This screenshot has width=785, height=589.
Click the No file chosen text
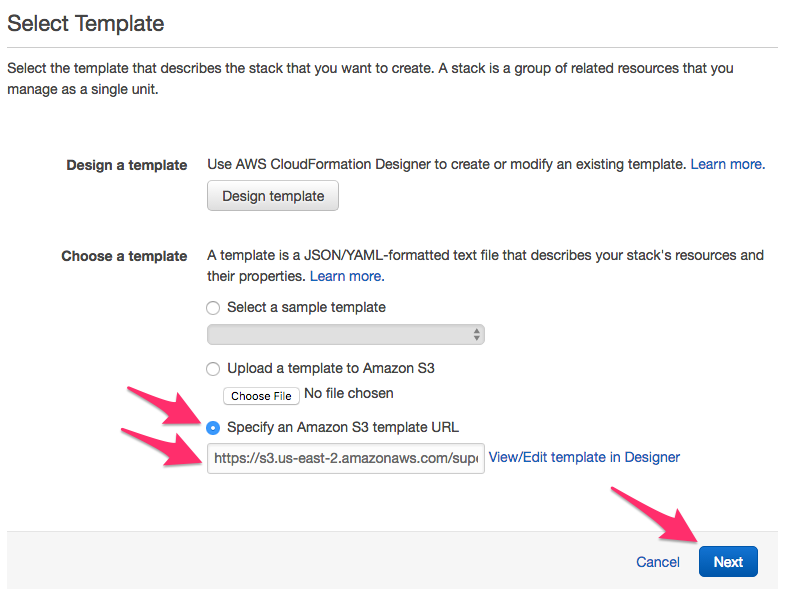(x=348, y=394)
